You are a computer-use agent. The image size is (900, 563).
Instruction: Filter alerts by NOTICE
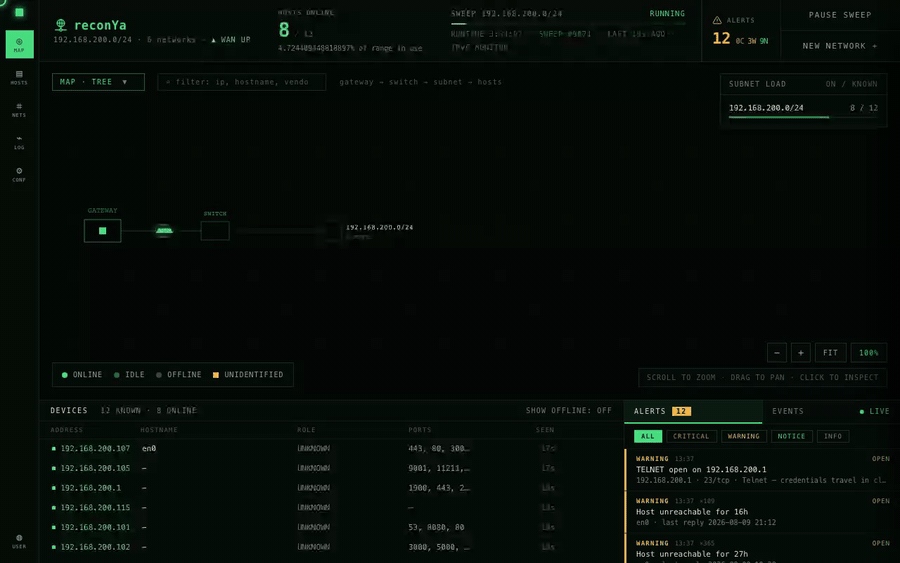pos(792,436)
